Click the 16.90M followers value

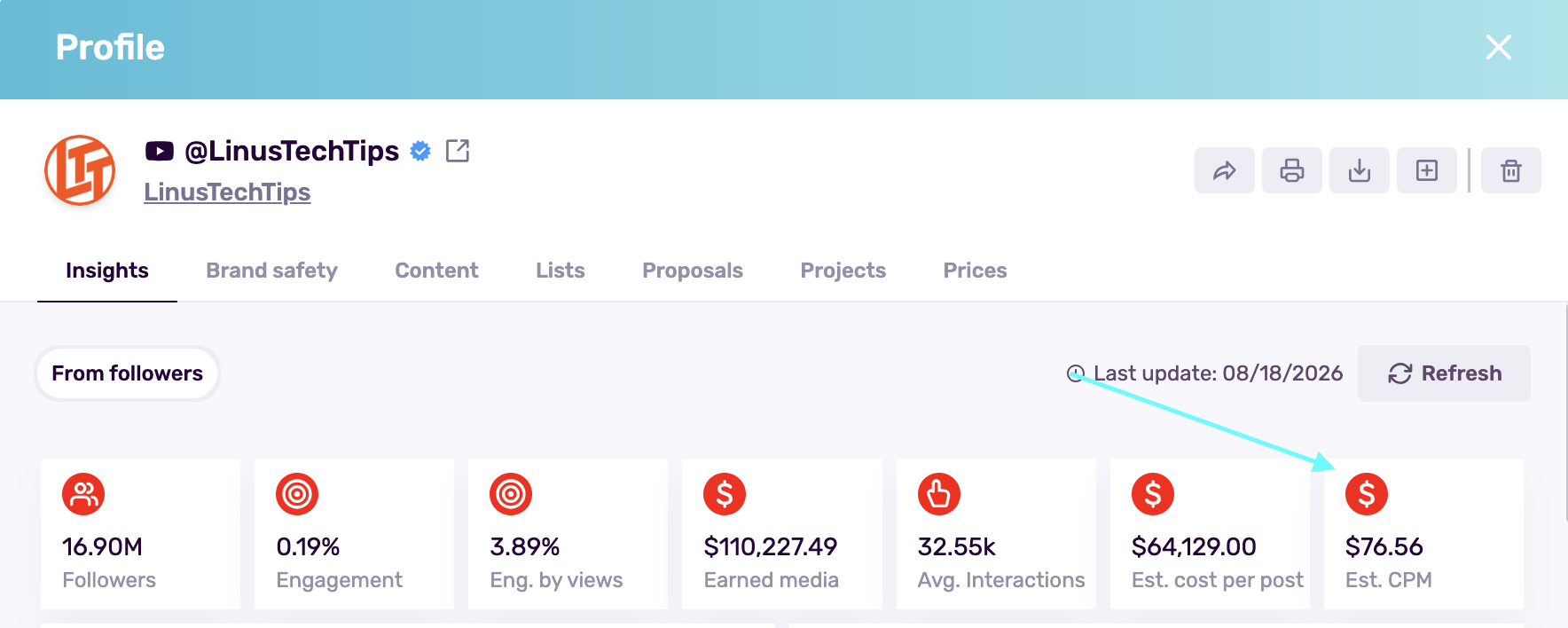[x=102, y=546]
